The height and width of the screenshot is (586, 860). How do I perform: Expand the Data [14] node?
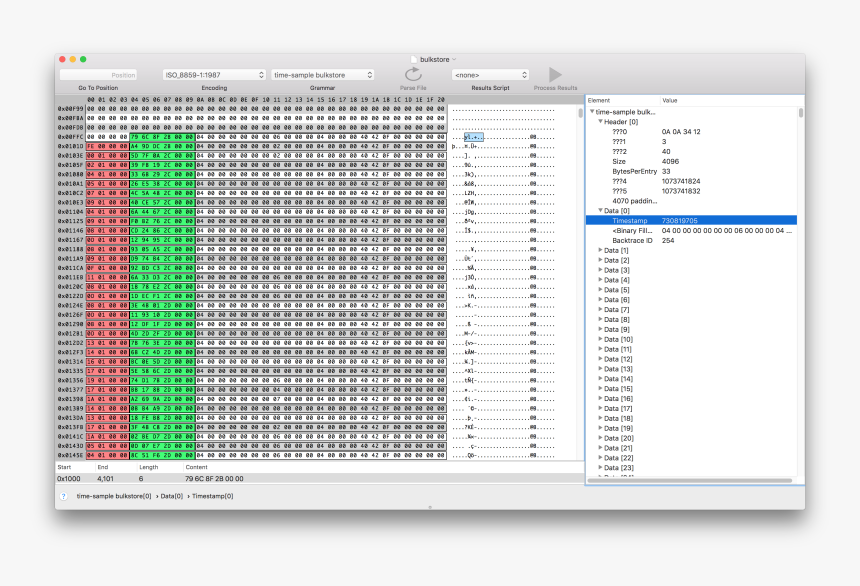[601, 379]
